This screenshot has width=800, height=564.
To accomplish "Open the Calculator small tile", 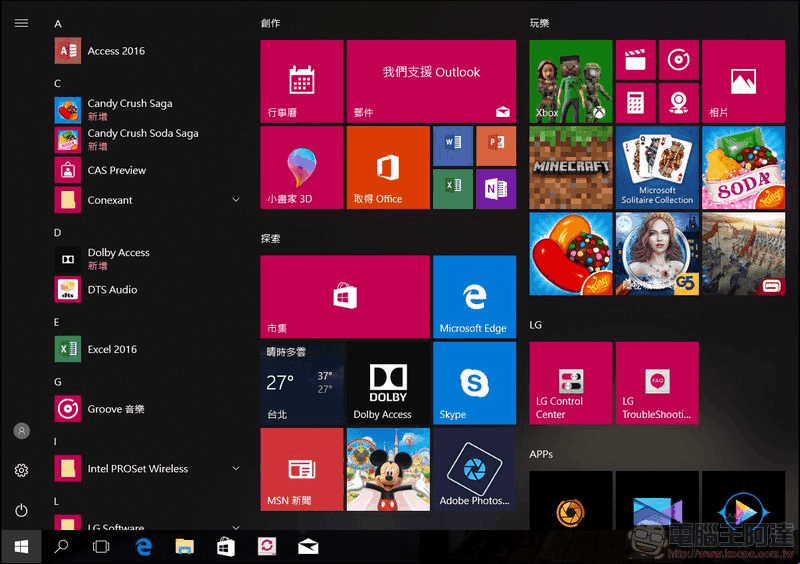I will click(x=635, y=102).
